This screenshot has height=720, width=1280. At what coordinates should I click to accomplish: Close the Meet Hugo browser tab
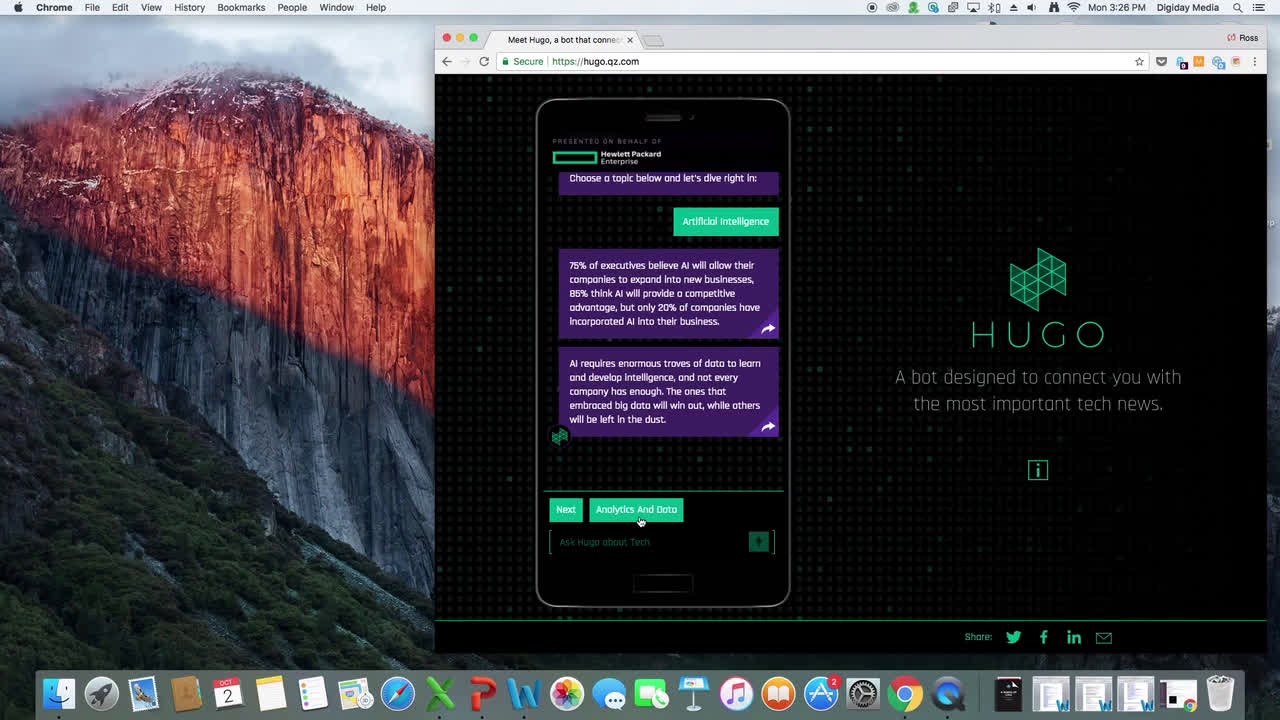629,40
